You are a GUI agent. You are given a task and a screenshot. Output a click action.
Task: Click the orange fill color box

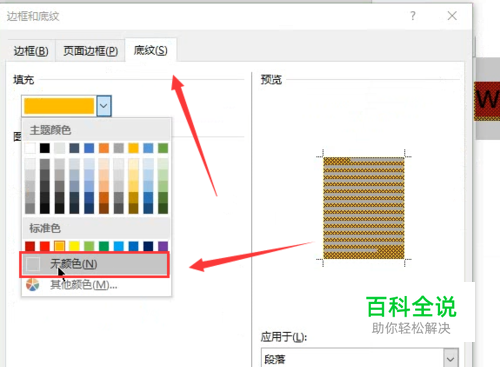59,106
